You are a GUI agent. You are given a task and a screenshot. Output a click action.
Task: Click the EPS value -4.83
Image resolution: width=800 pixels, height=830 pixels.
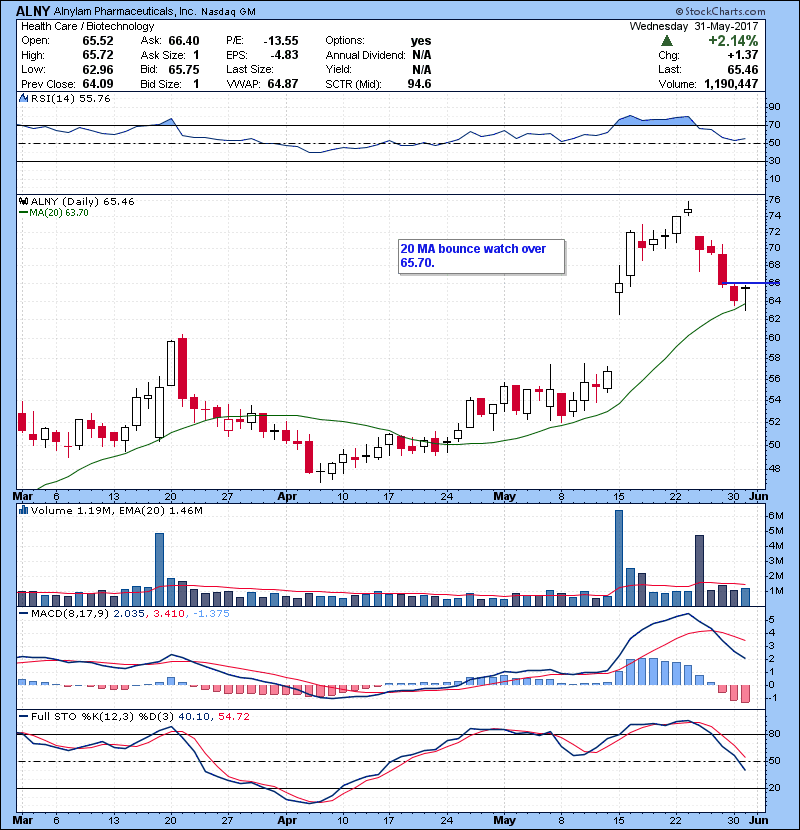(284, 55)
